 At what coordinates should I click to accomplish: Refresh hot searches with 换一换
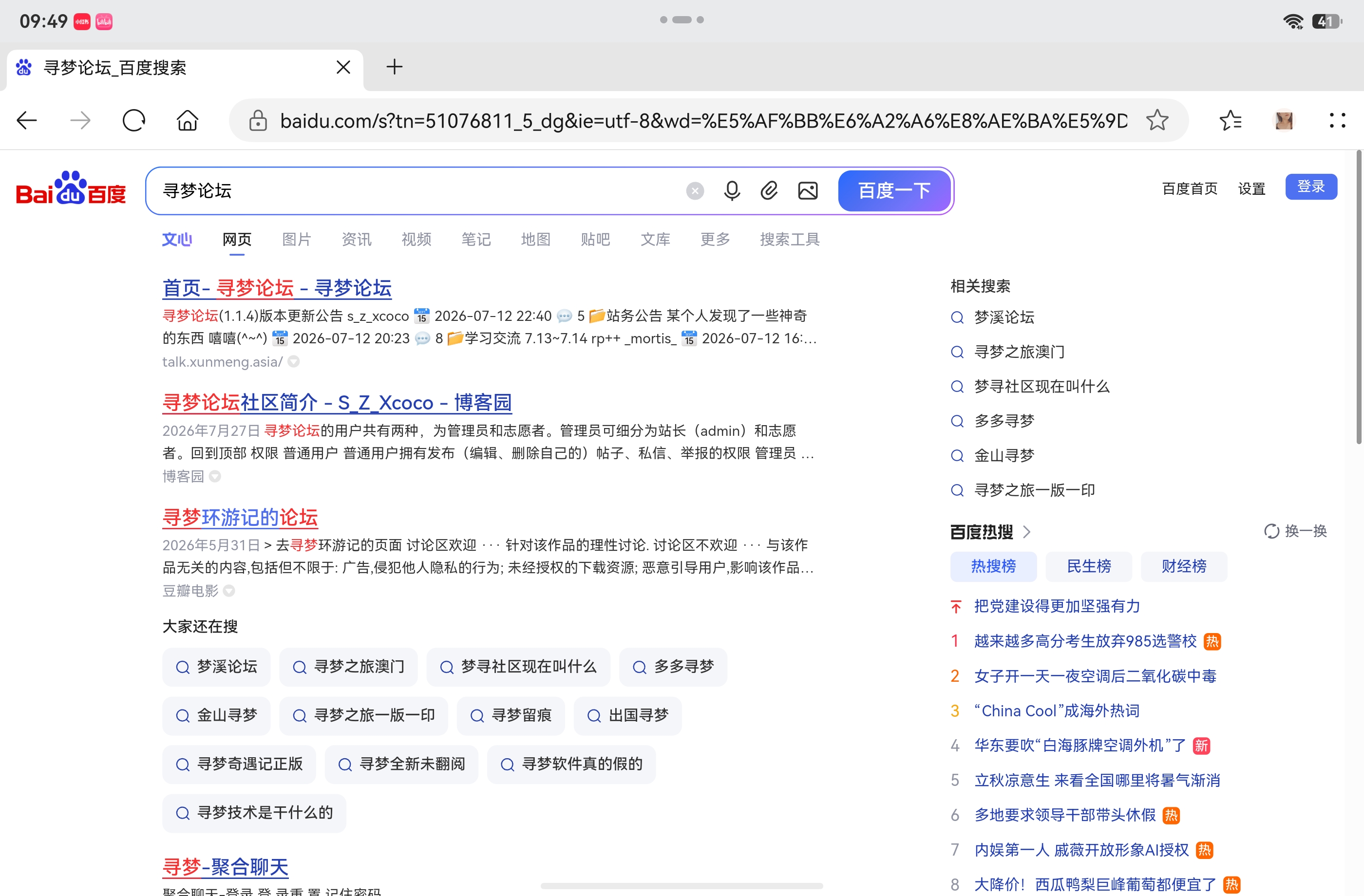click(1296, 531)
